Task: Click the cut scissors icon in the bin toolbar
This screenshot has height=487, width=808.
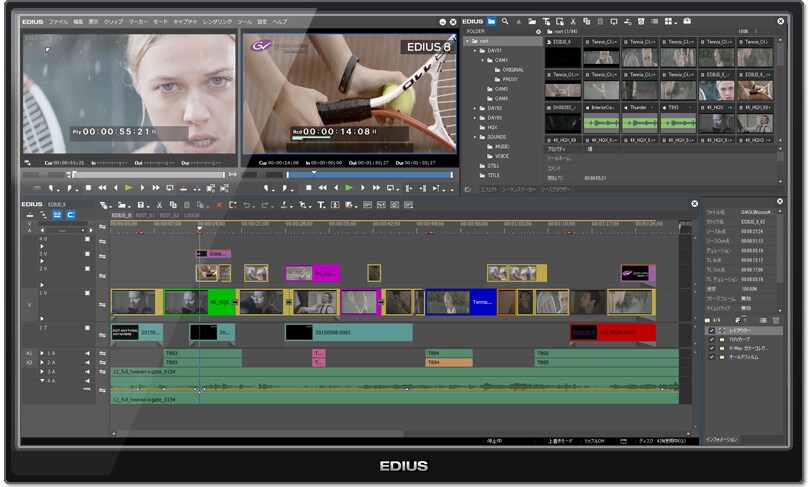Action: pyautogui.click(x=573, y=21)
